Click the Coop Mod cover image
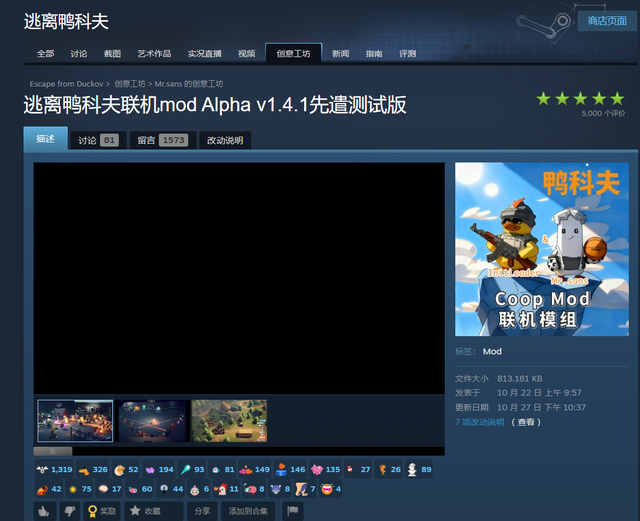Viewport: 640px width, 521px height. [x=542, y=249]
